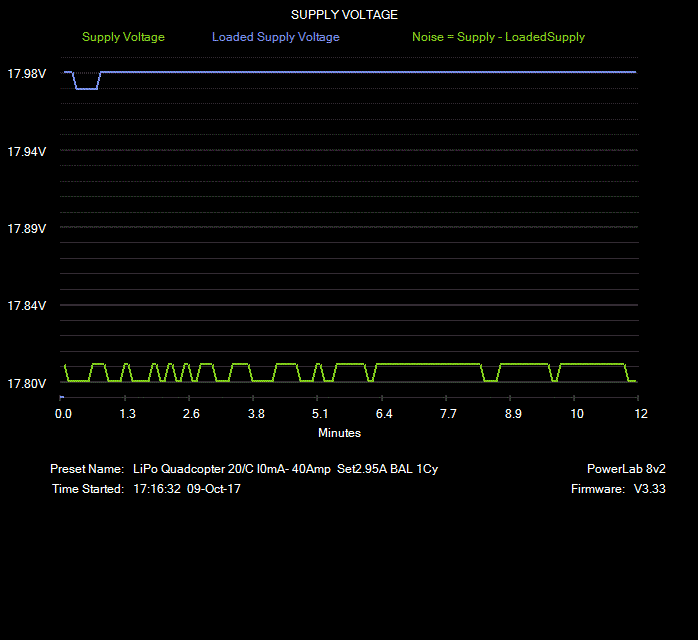
Task: Click the 17.80V y-axis label
Action: [x=27, y=384]
